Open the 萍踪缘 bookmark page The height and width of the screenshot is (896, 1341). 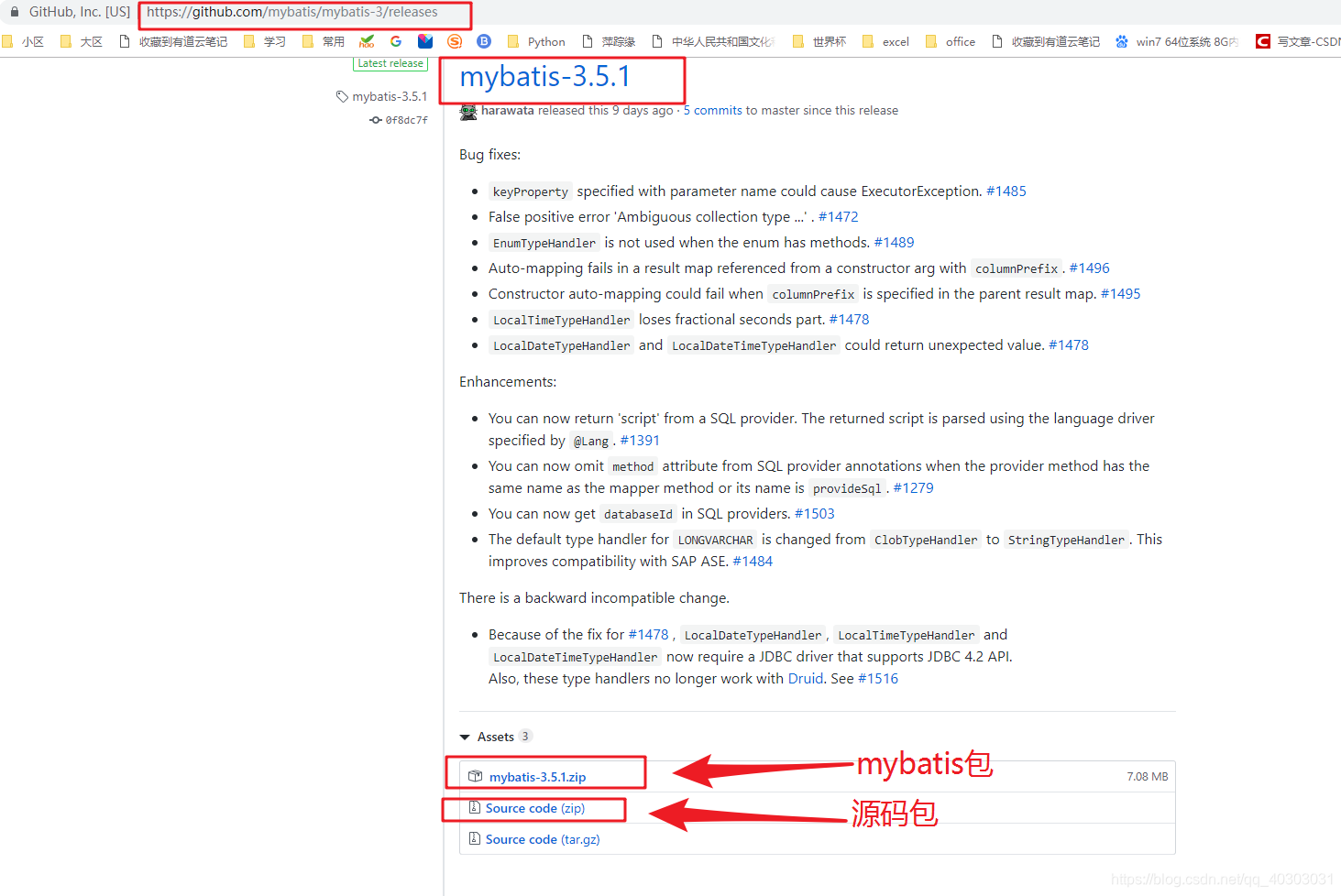pos(609,41)
